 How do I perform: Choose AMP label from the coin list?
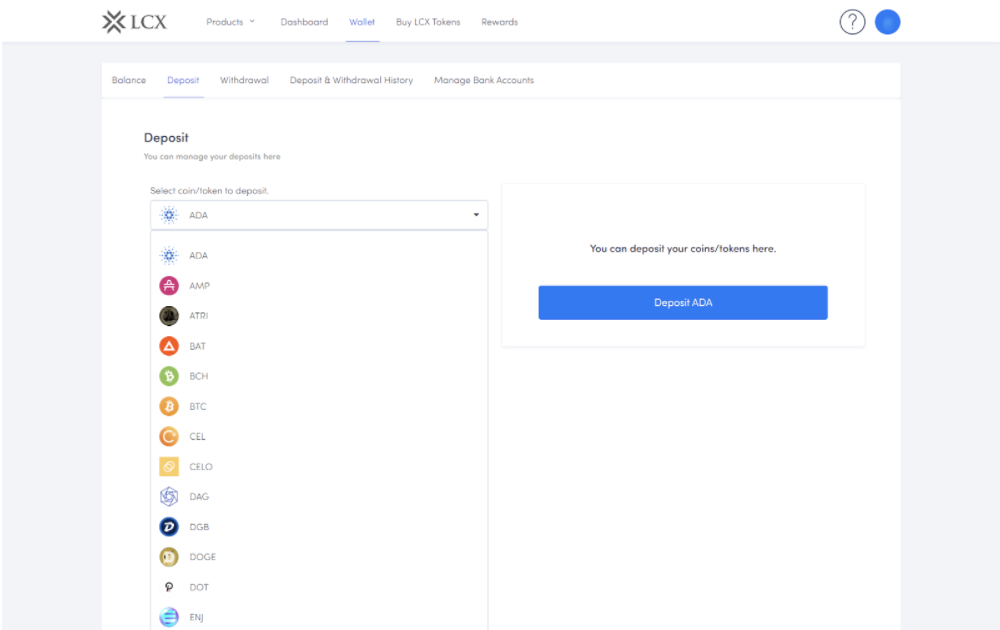click(x=200, y=286)
